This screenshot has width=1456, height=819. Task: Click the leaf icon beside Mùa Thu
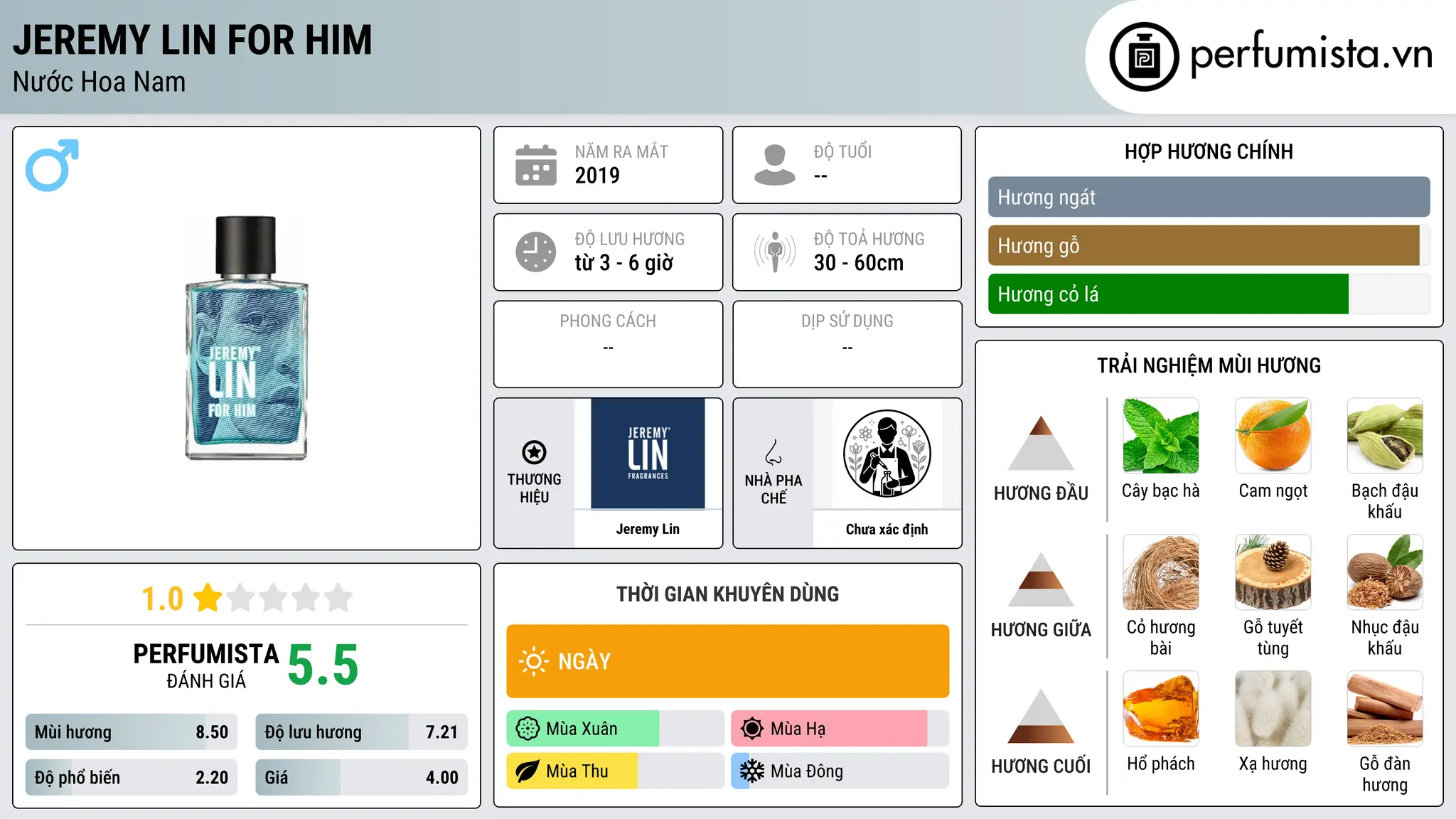(x=528, y=771)
